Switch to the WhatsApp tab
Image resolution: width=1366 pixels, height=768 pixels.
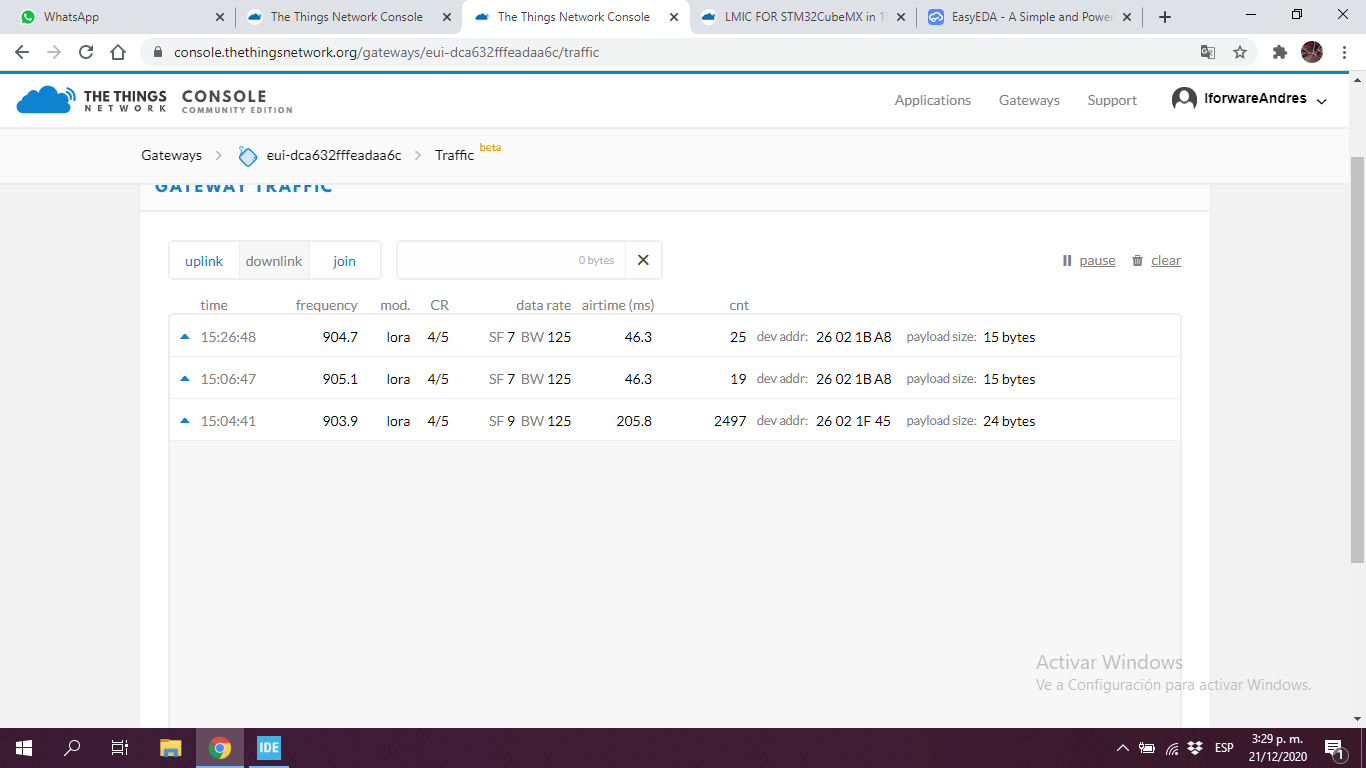(122, 17)
